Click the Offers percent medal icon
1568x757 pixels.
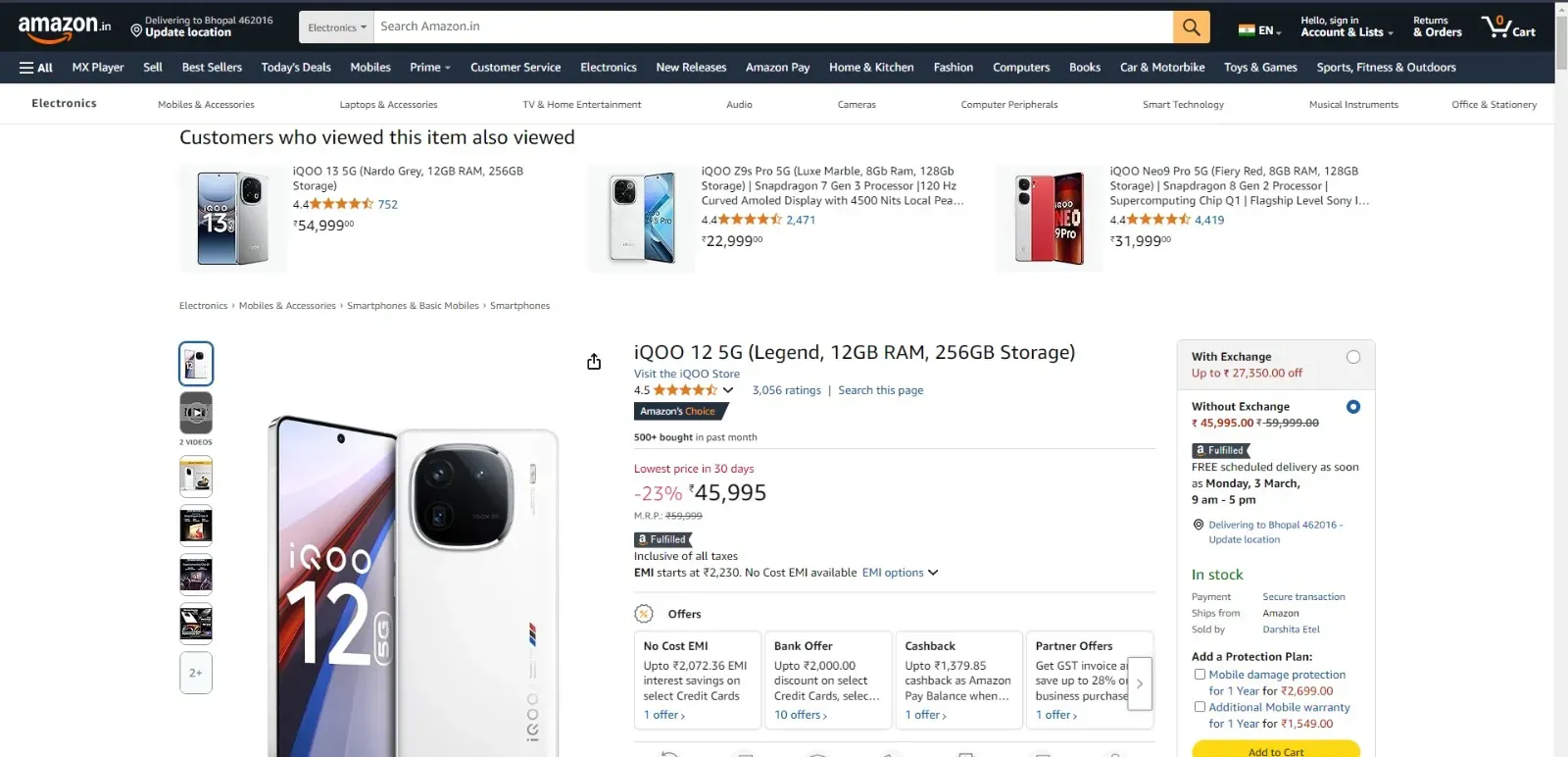[645, 613]
